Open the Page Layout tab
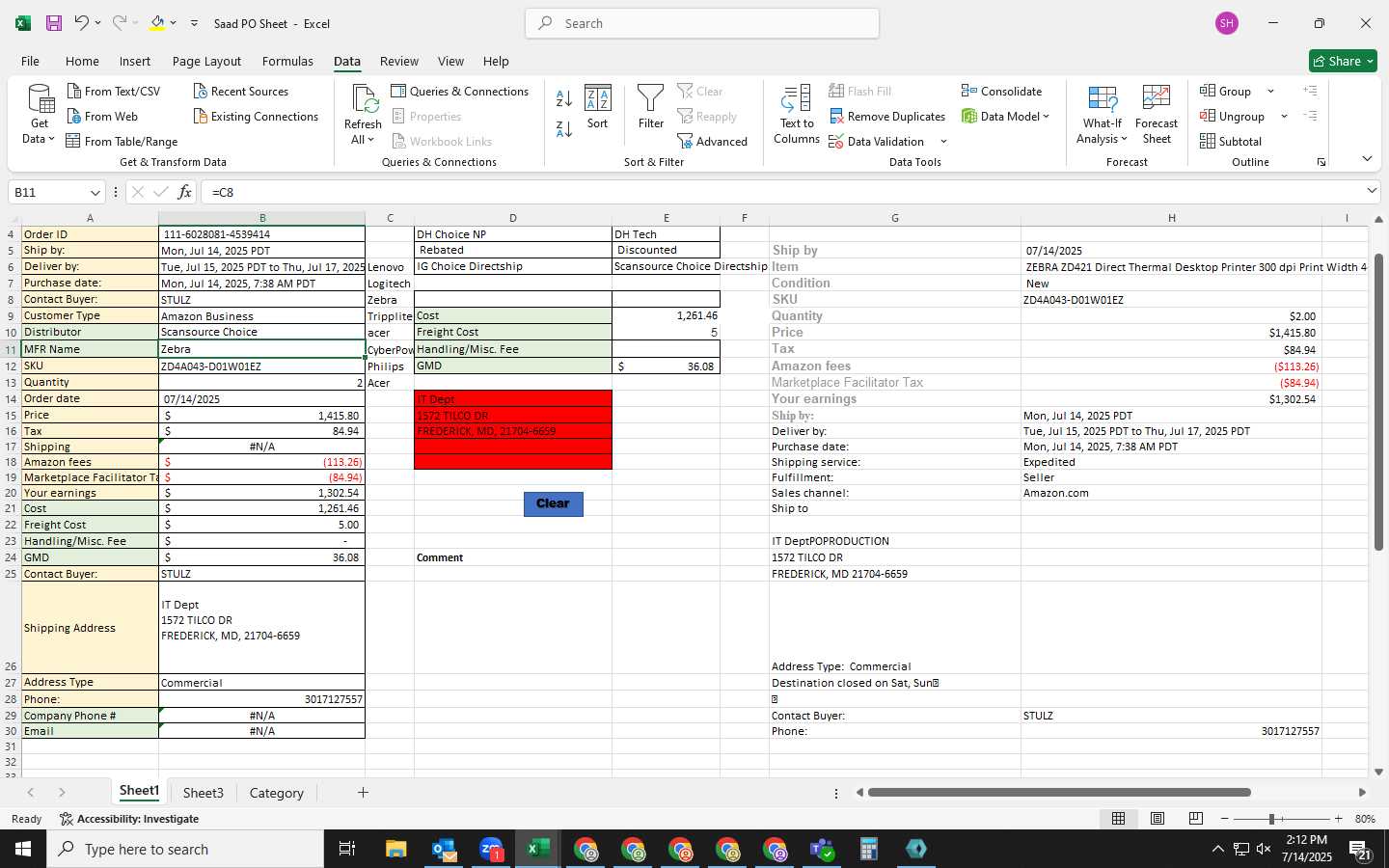1389x868 pixels. (x=206, y=61)
